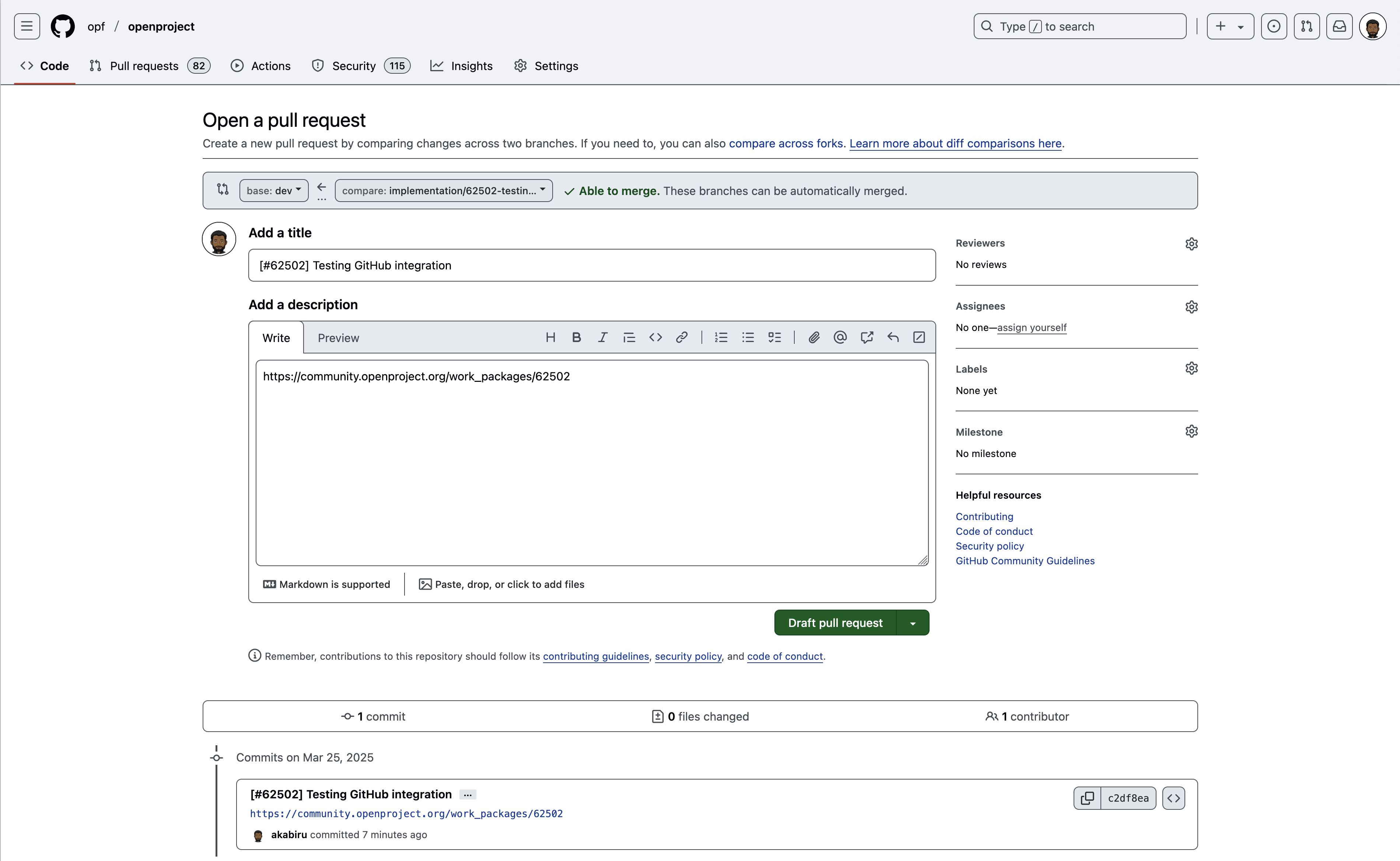Attach a file using the paperclip icon
This screenshot has width=1400, height=861.
pos(813,337)
